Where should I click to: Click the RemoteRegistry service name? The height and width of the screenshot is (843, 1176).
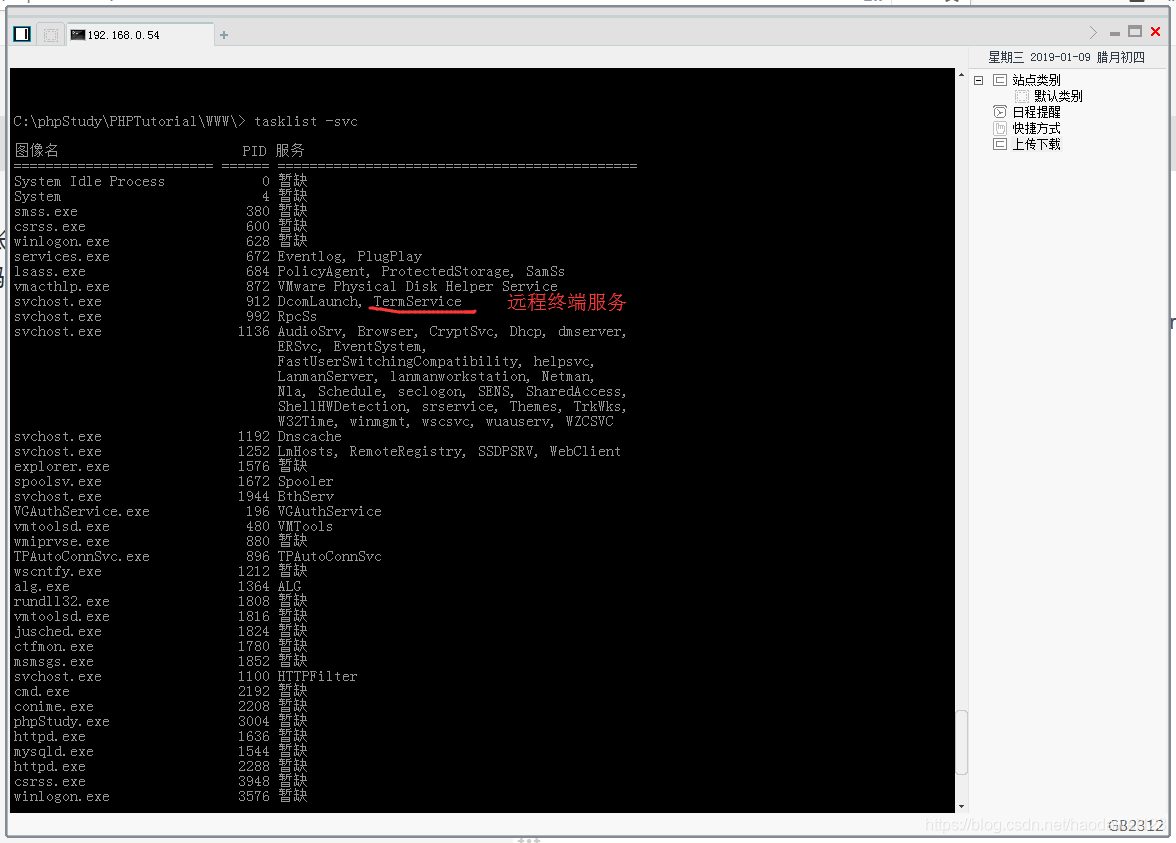click(406, 452)
